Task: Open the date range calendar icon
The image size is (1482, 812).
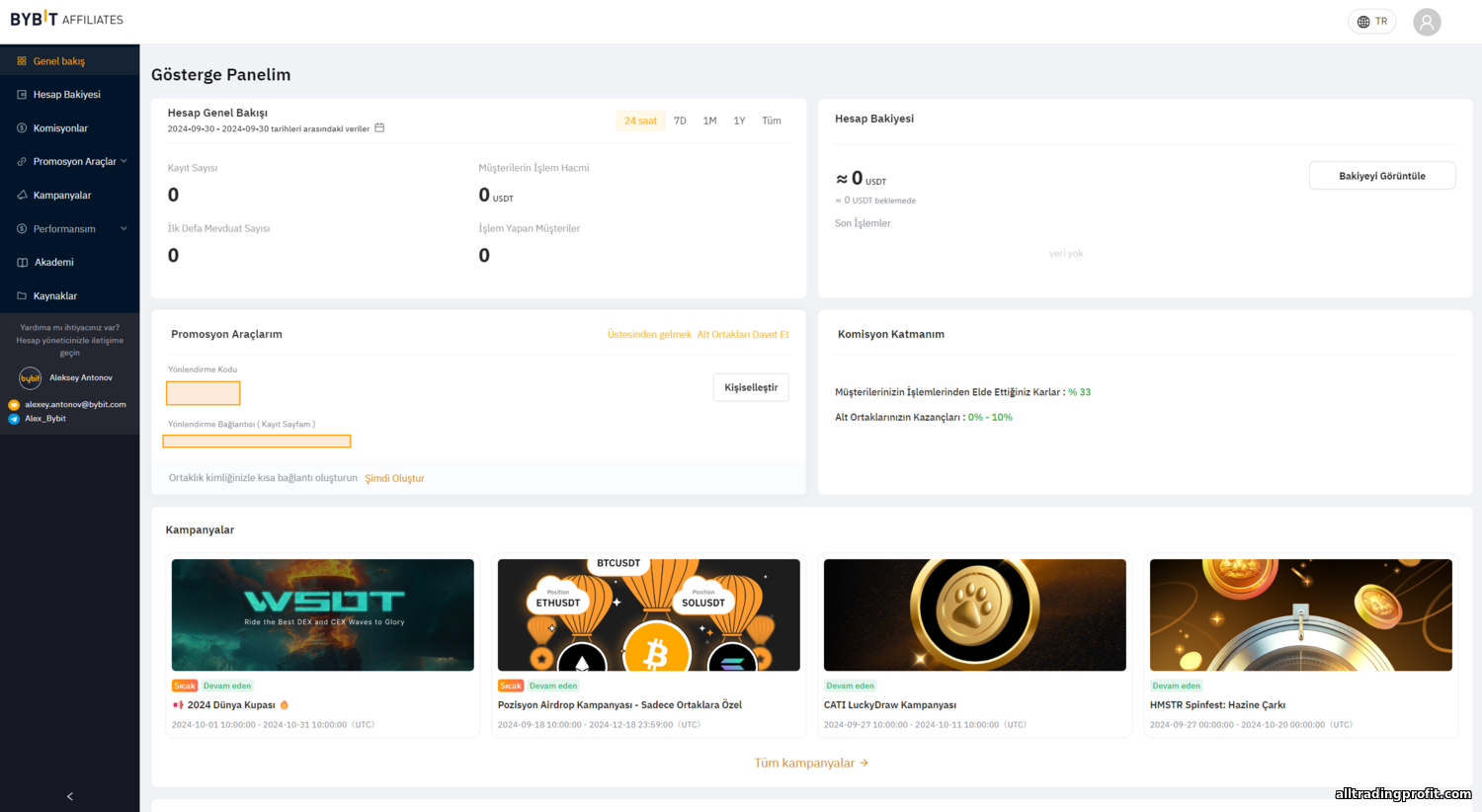Action: (379, 128)
